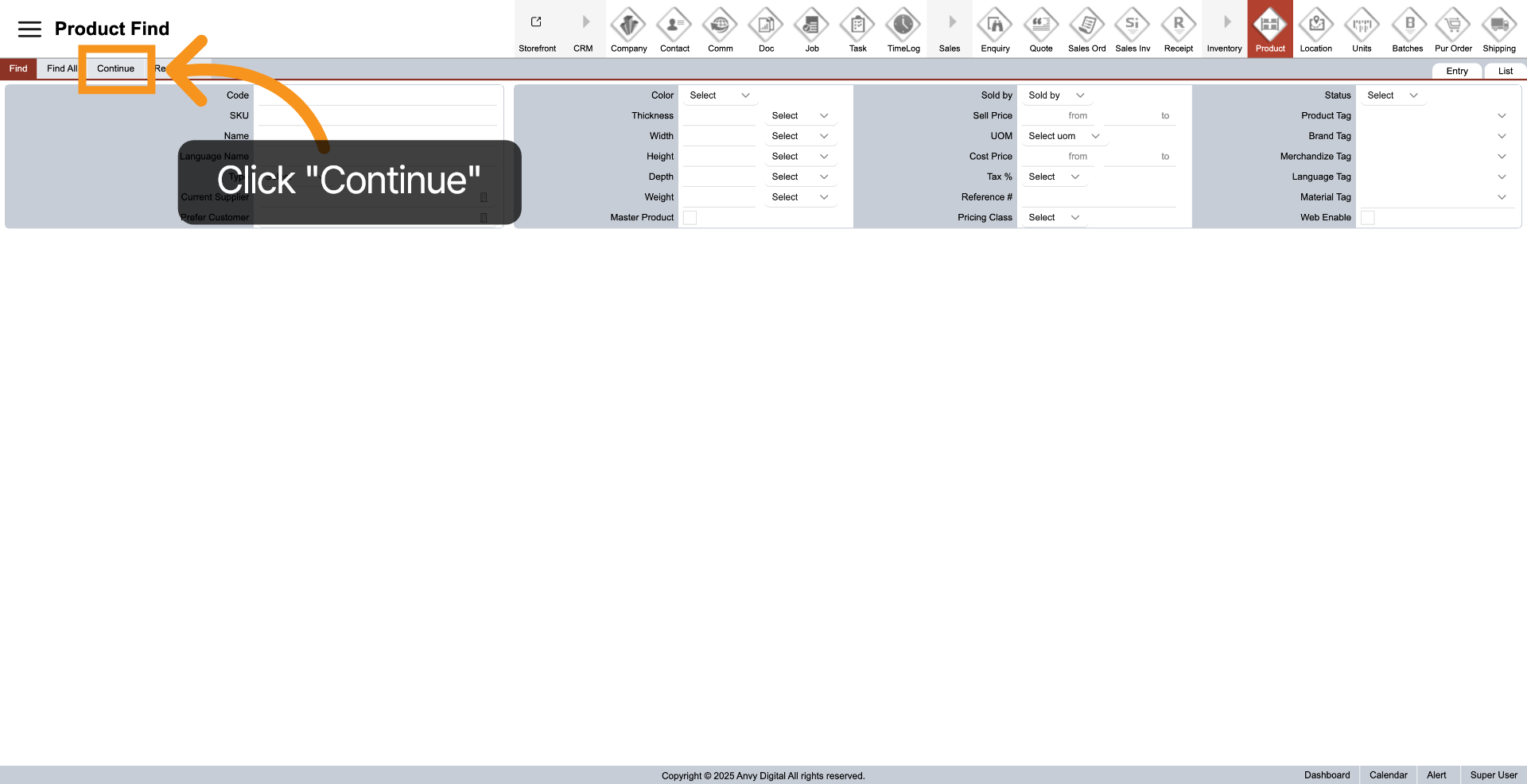1527x784 pixels.
Task: Open the Shipping truck icon
Action: (x=1498, y=26)
